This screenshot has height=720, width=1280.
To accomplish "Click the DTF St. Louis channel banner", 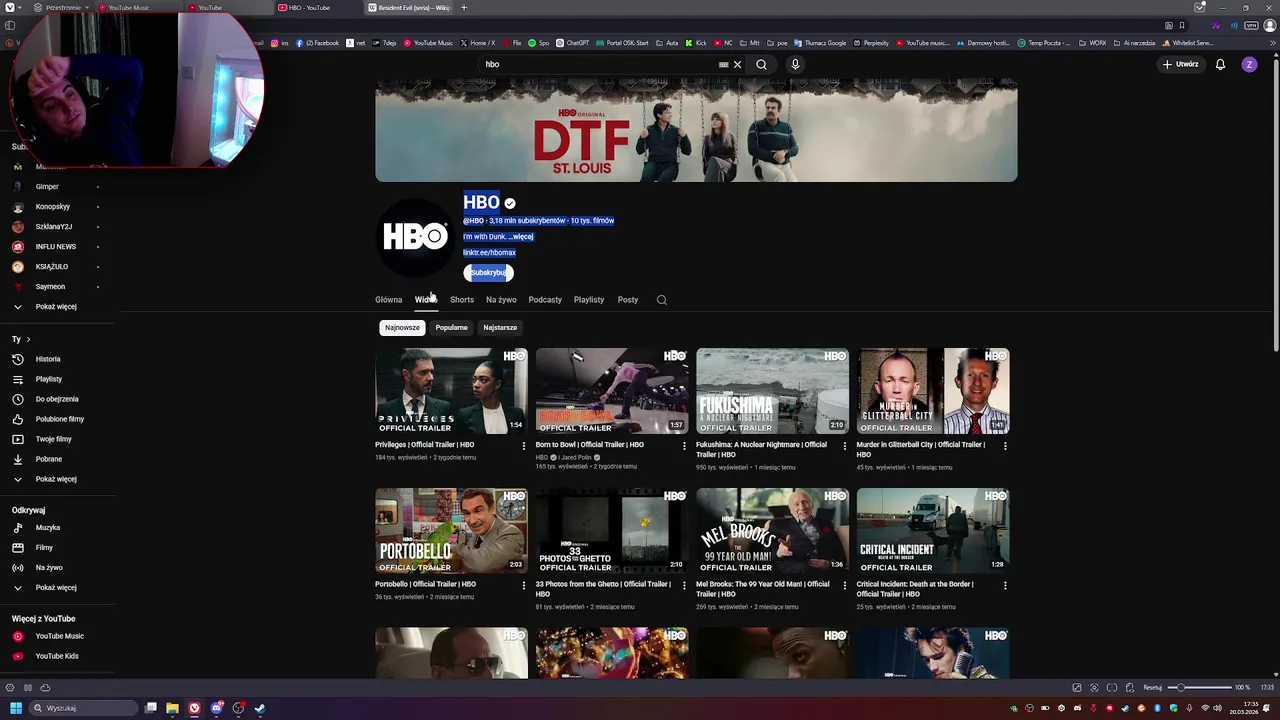I will (696, 131).
